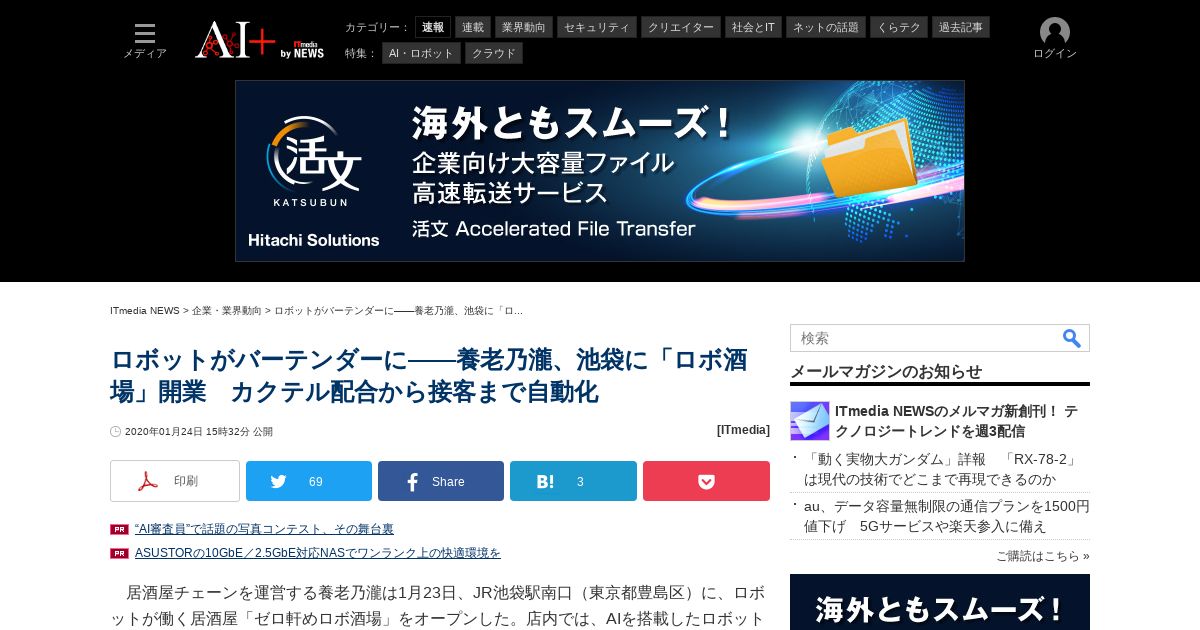Select the ネットの話題 category tab
Viewport: 1200px width, 630px height.
pyautogui.click(x=826, y=27)
